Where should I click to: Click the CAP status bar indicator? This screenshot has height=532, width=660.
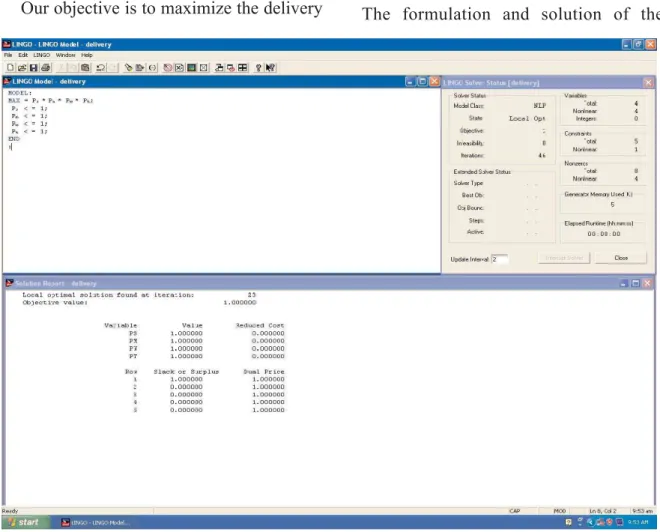pyautogui.click(x=514, y=511)
